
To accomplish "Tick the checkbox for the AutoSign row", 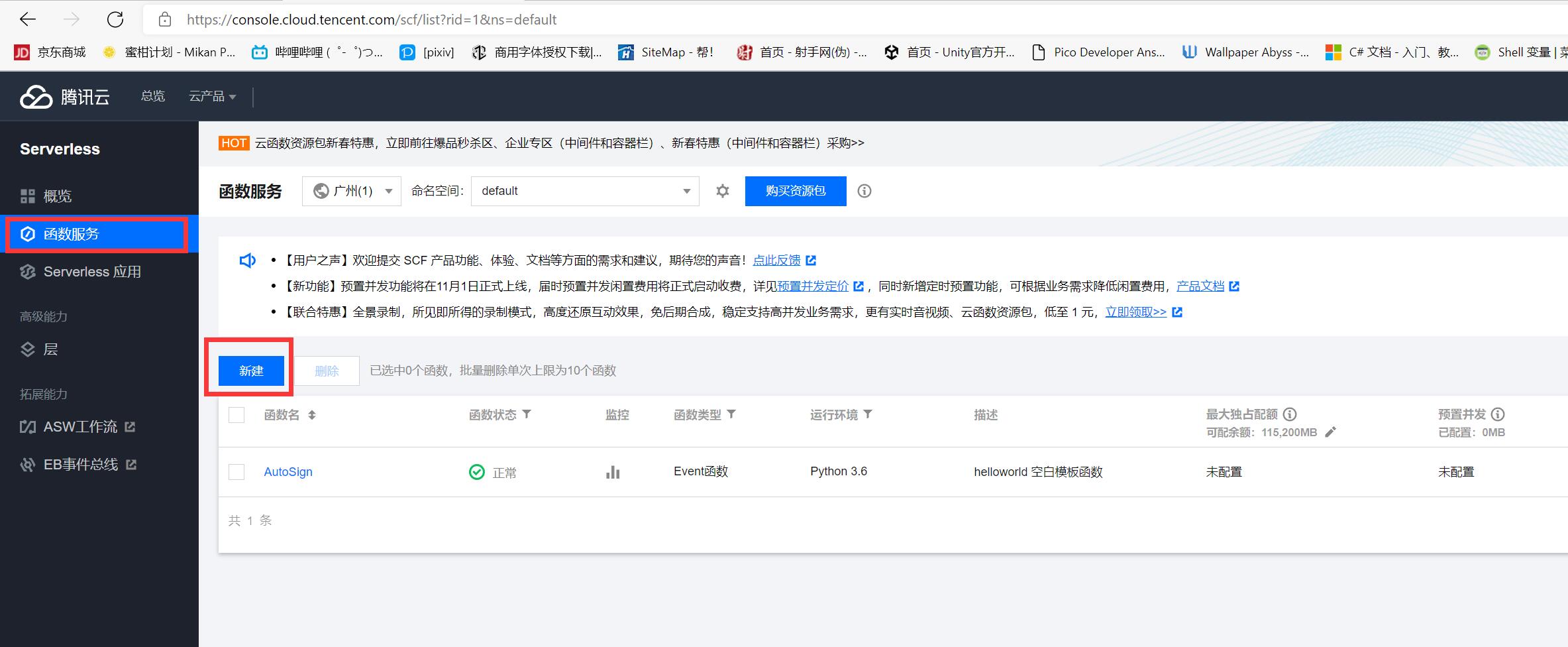I will click(236, 472).
